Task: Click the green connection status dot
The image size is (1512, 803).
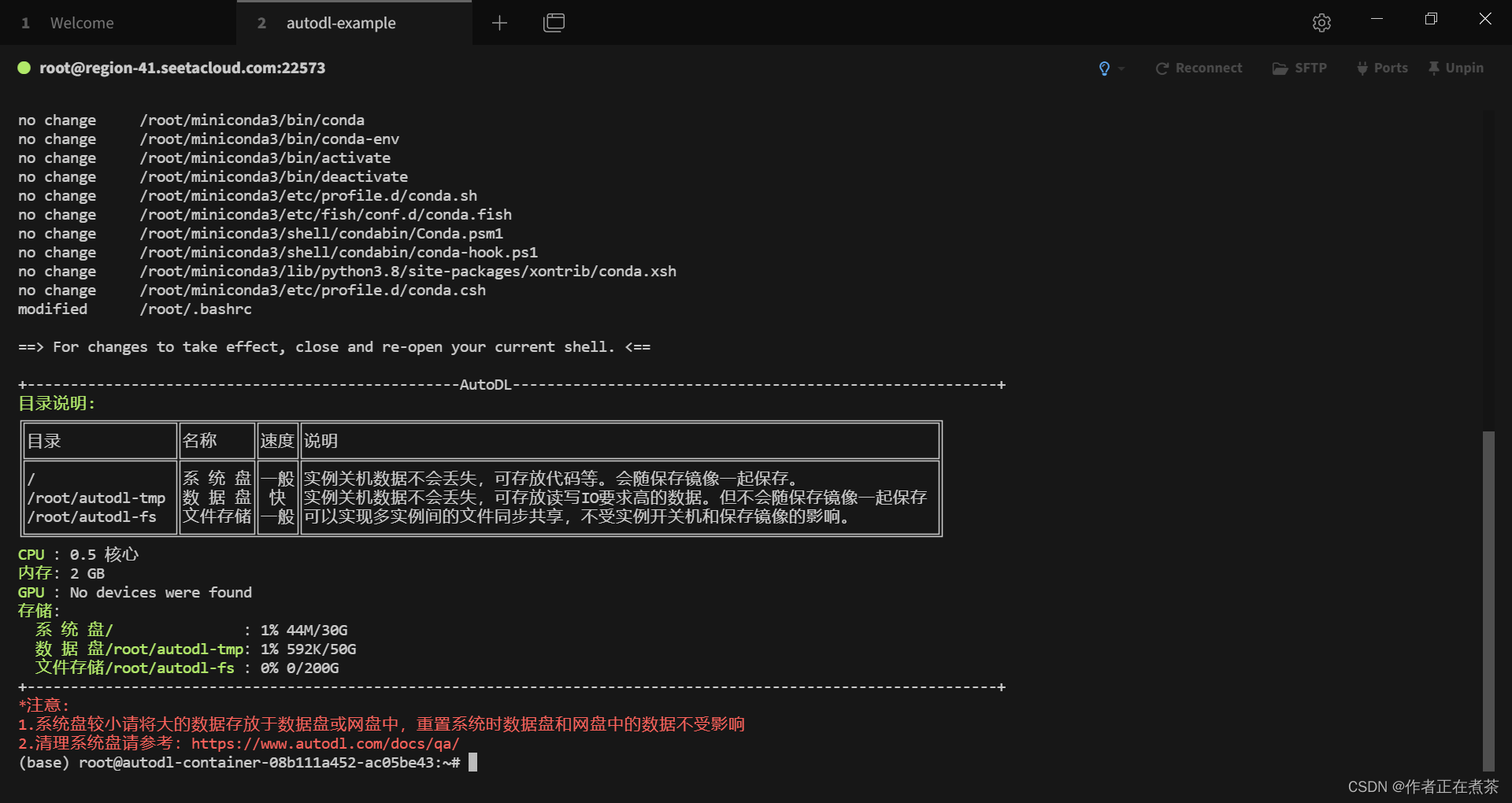Action: coord(24,68)
